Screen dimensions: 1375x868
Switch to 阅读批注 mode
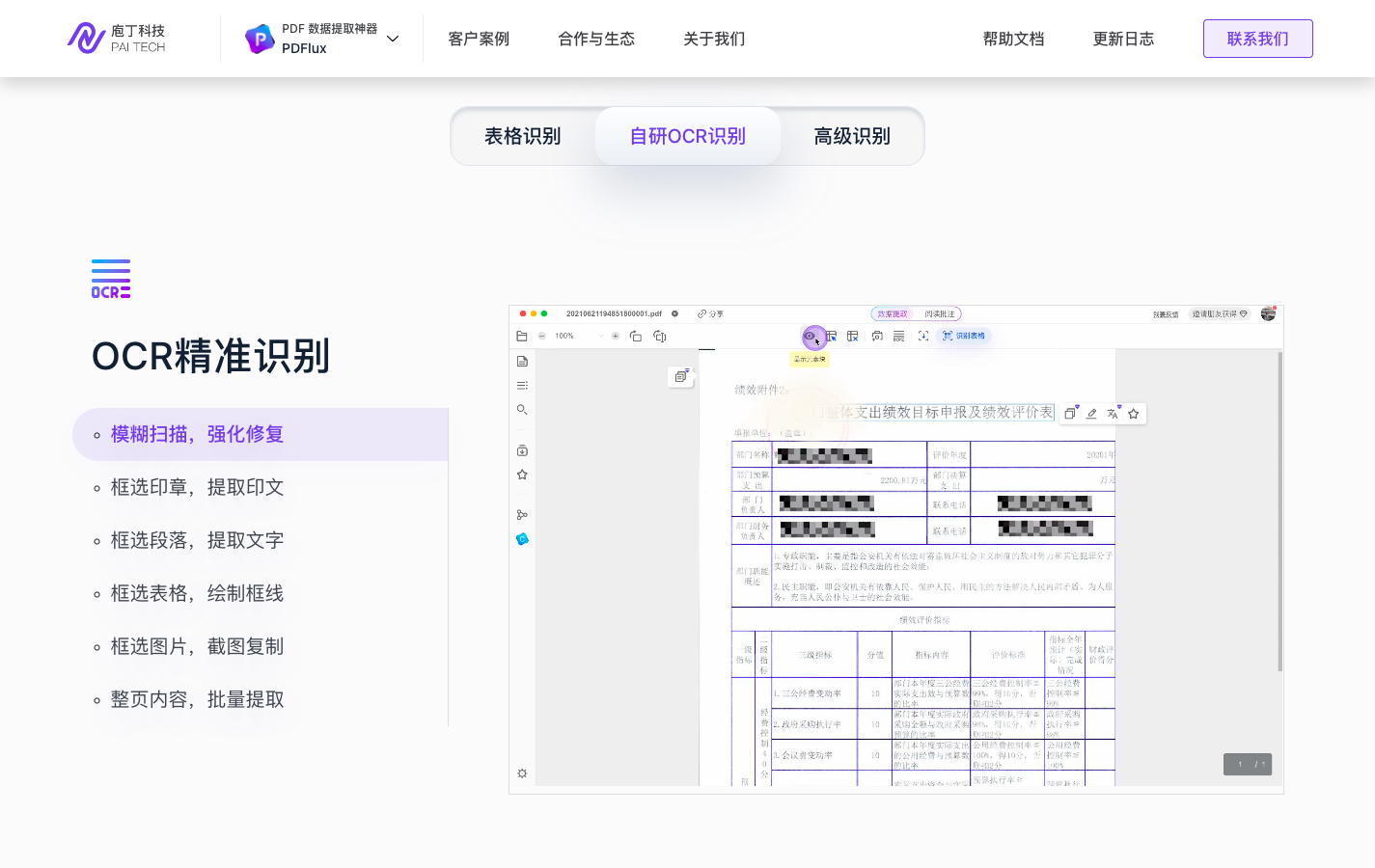[939, 314]
